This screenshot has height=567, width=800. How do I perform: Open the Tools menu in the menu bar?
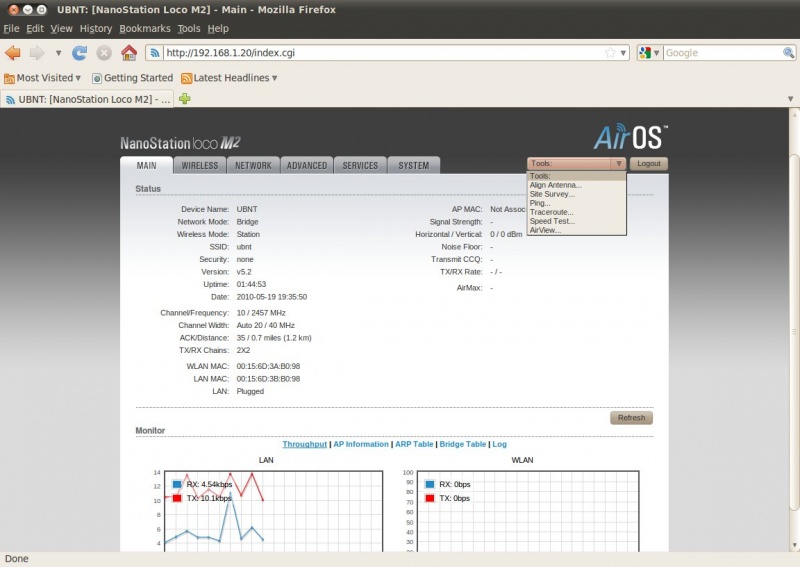(189, 29)
